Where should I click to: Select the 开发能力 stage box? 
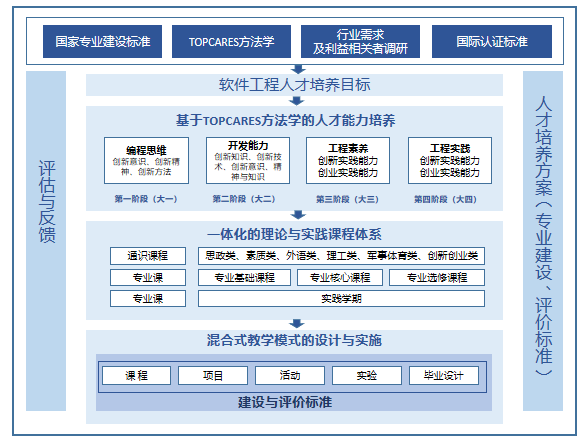(248, 160)
